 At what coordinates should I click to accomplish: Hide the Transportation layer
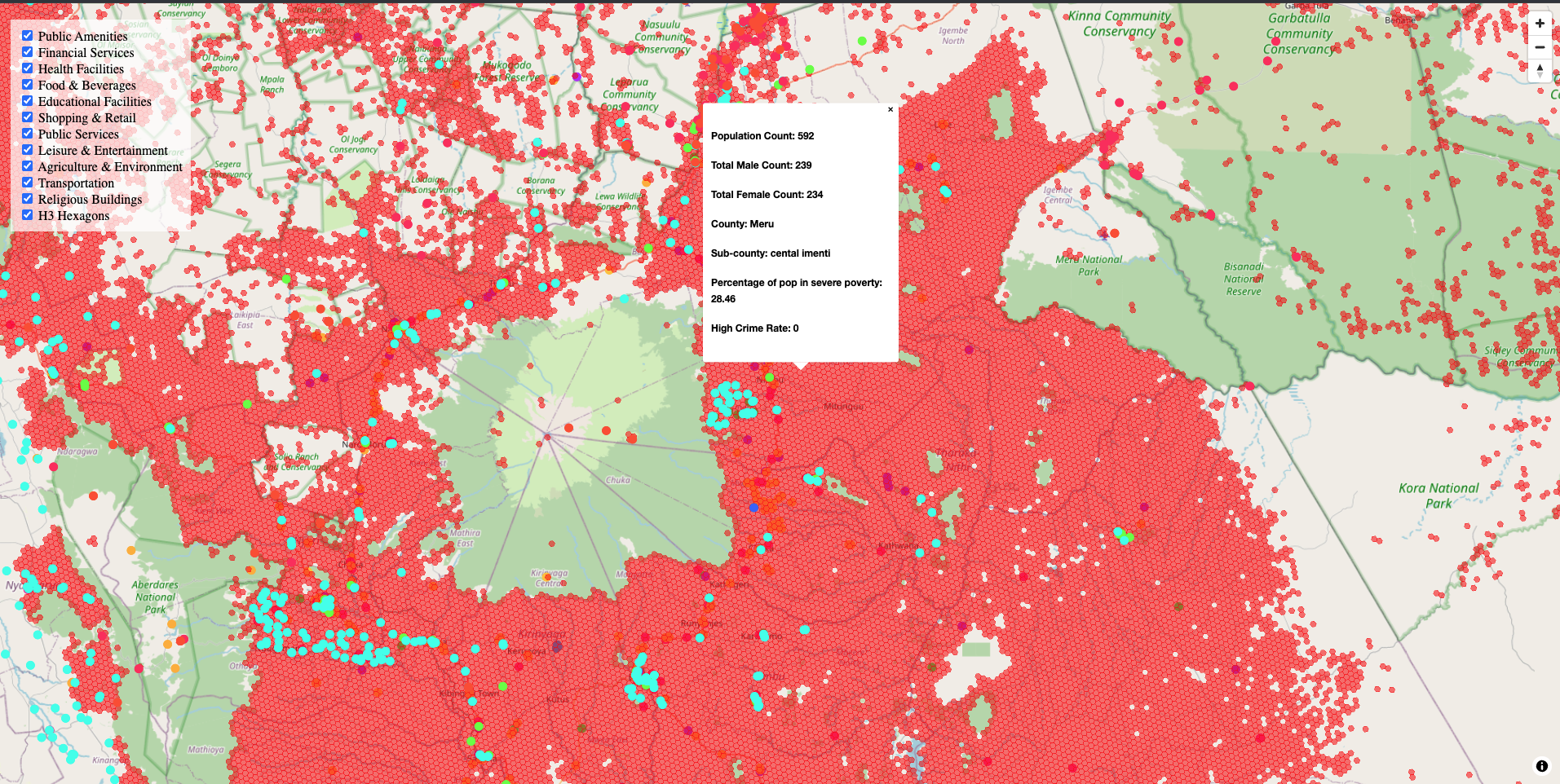pos(28,183)
